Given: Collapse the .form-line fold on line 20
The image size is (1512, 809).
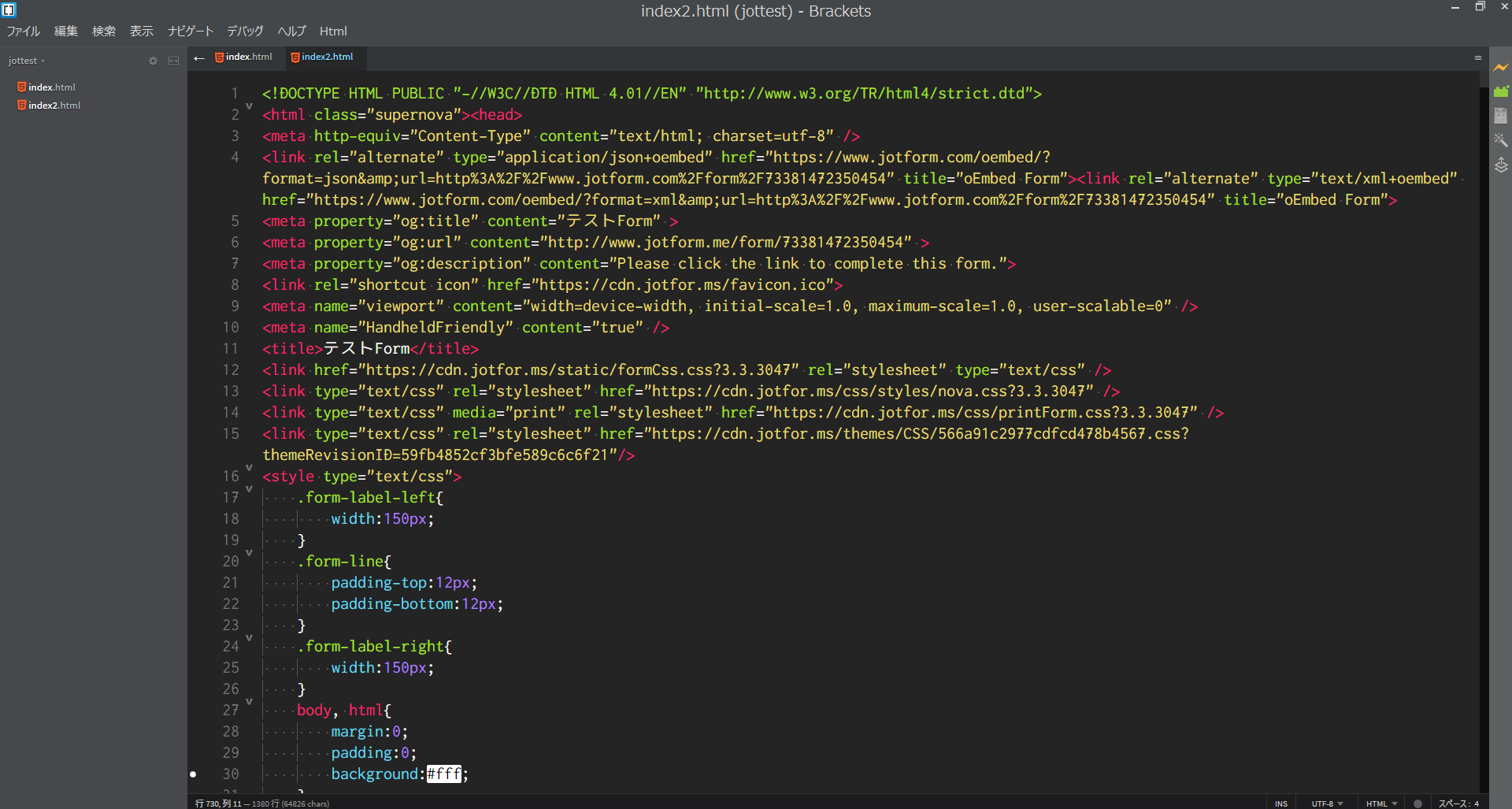Looking at the screenshot, I should click(x=249, y=553).
